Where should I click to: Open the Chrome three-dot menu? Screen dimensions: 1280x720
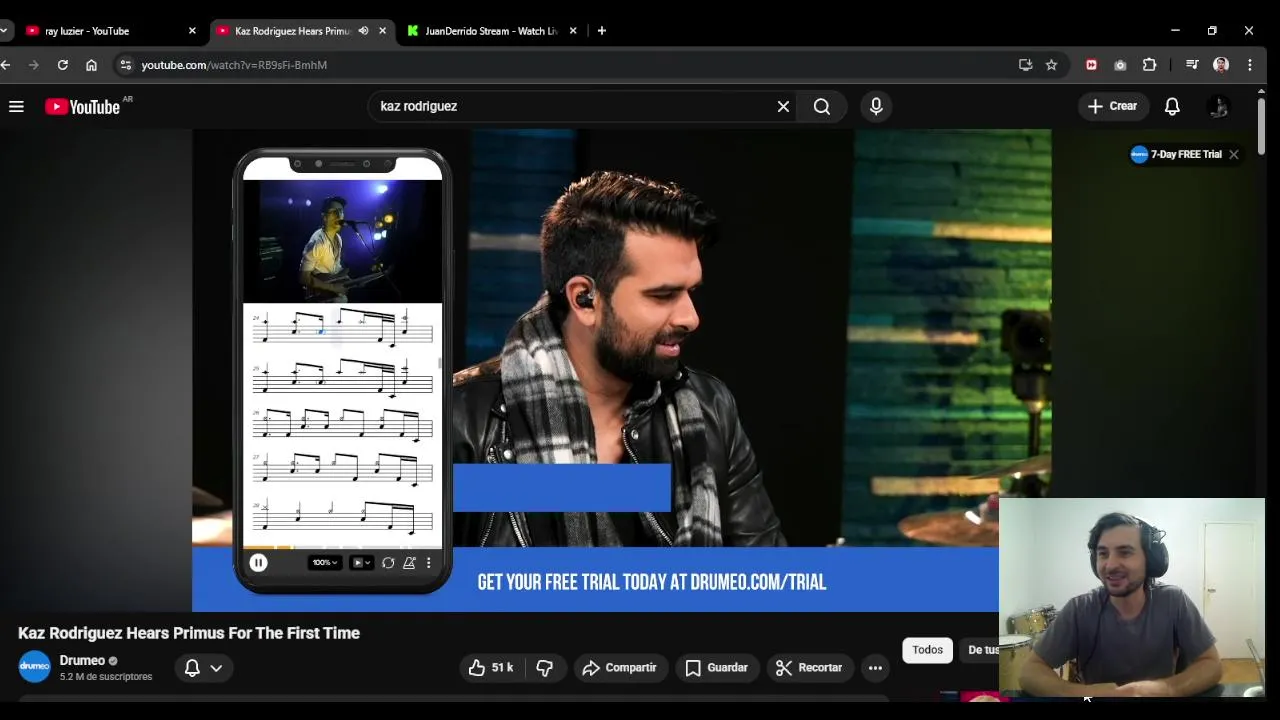(x=1249, y=65)
